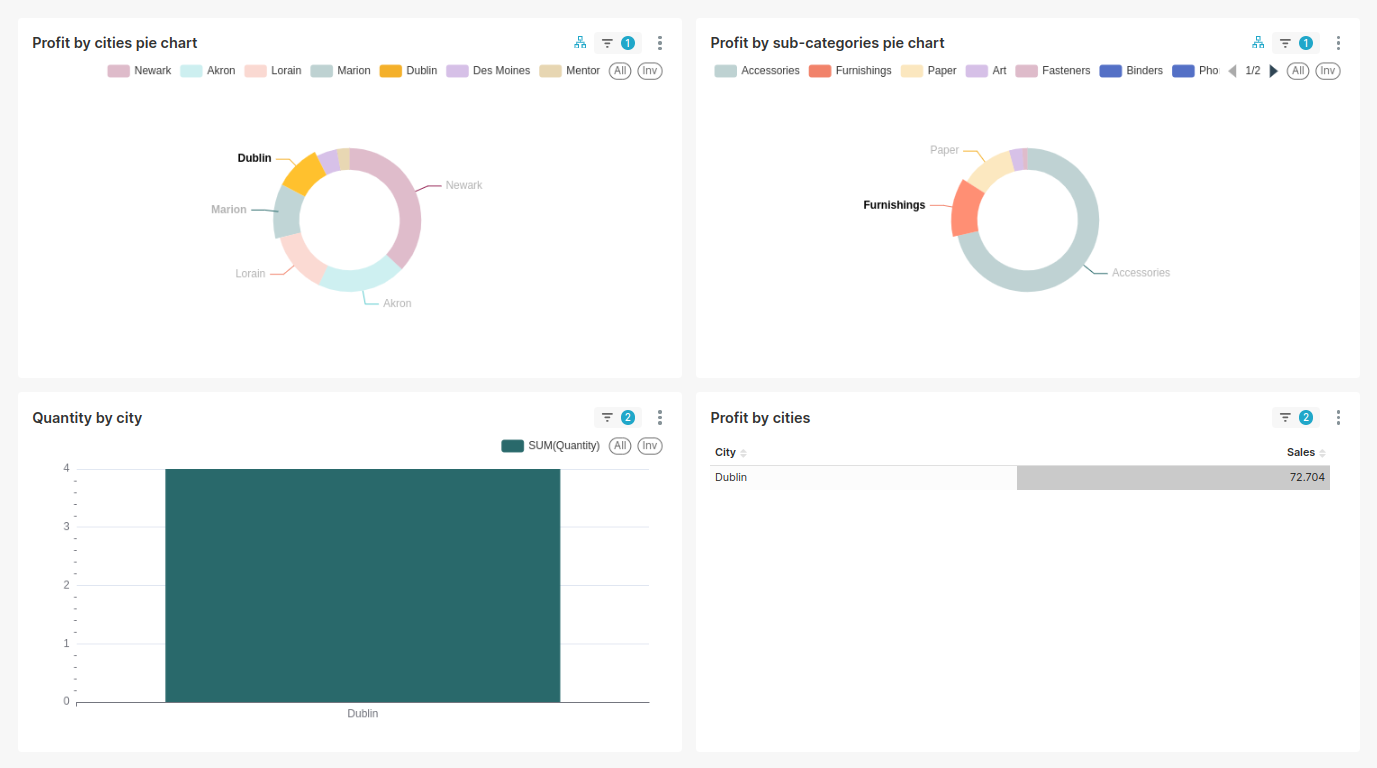Open more options for Profit by cities table
Screen dimensions: 1377x768
click(1338, 418)
